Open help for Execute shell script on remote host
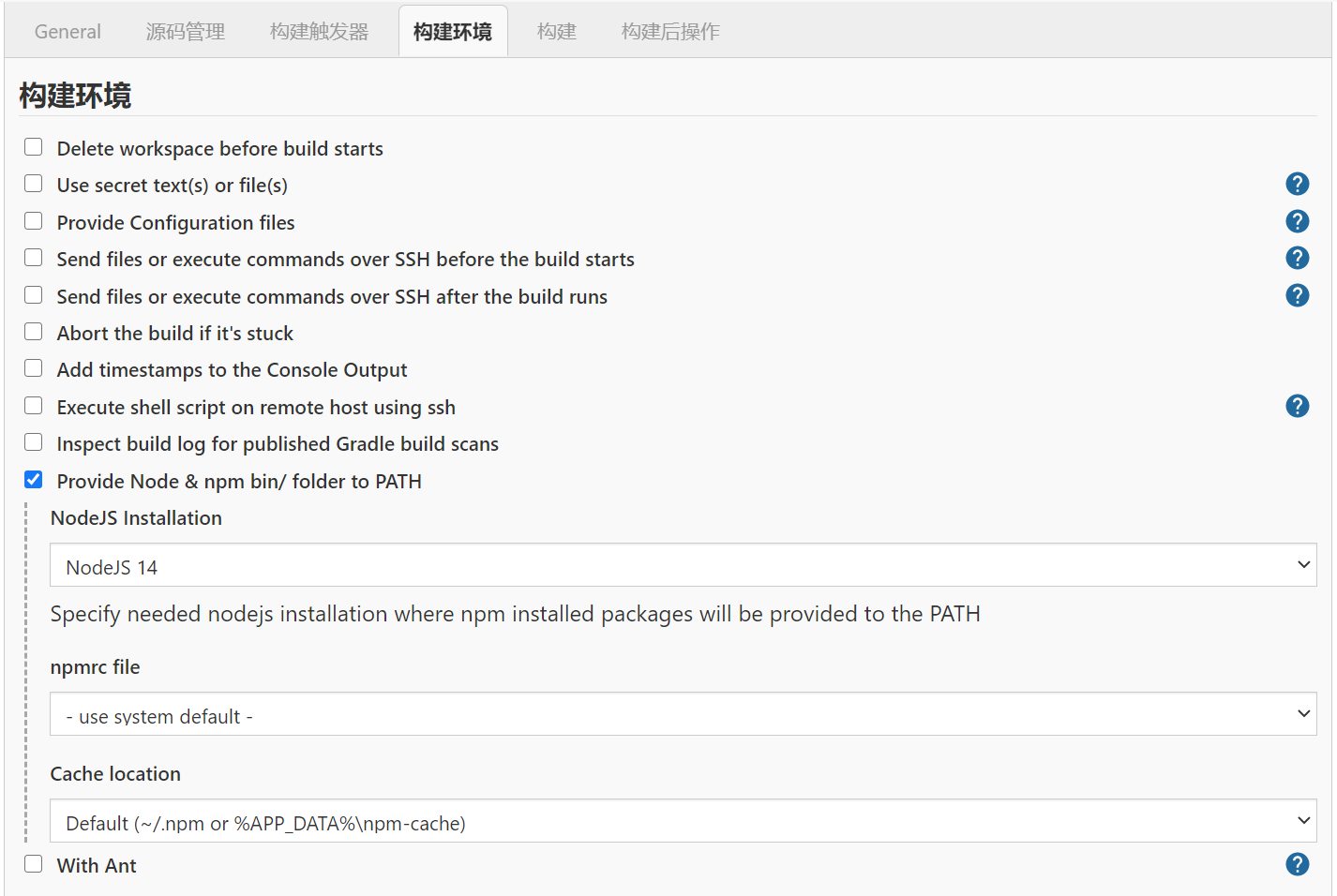The image size is (1337, 896). [x=1297, y=406]
